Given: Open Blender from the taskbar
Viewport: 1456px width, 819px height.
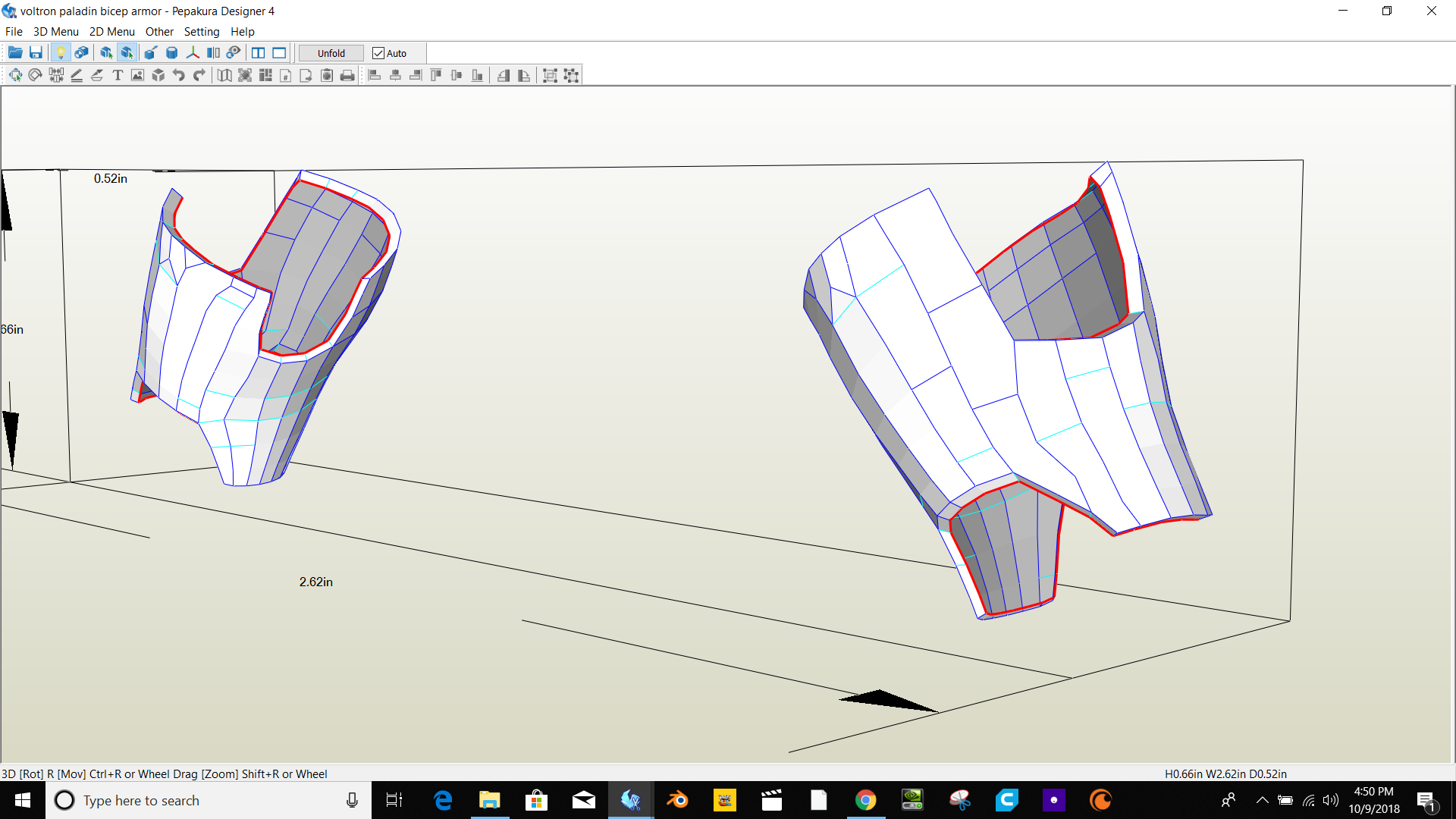Looking at the screenshot, I should point(677,800).
